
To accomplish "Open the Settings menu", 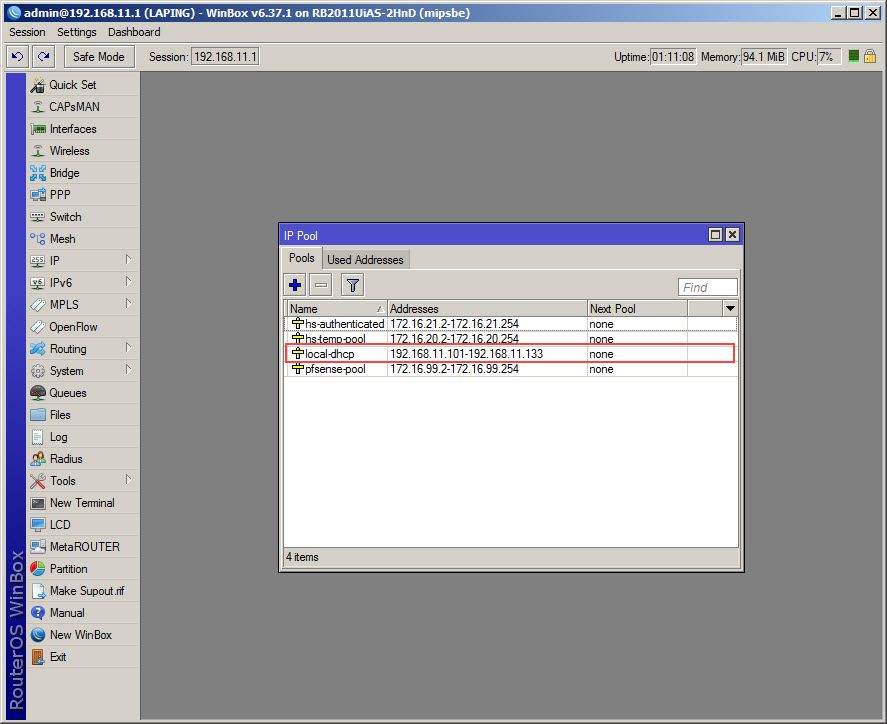I will coord(76,32).
